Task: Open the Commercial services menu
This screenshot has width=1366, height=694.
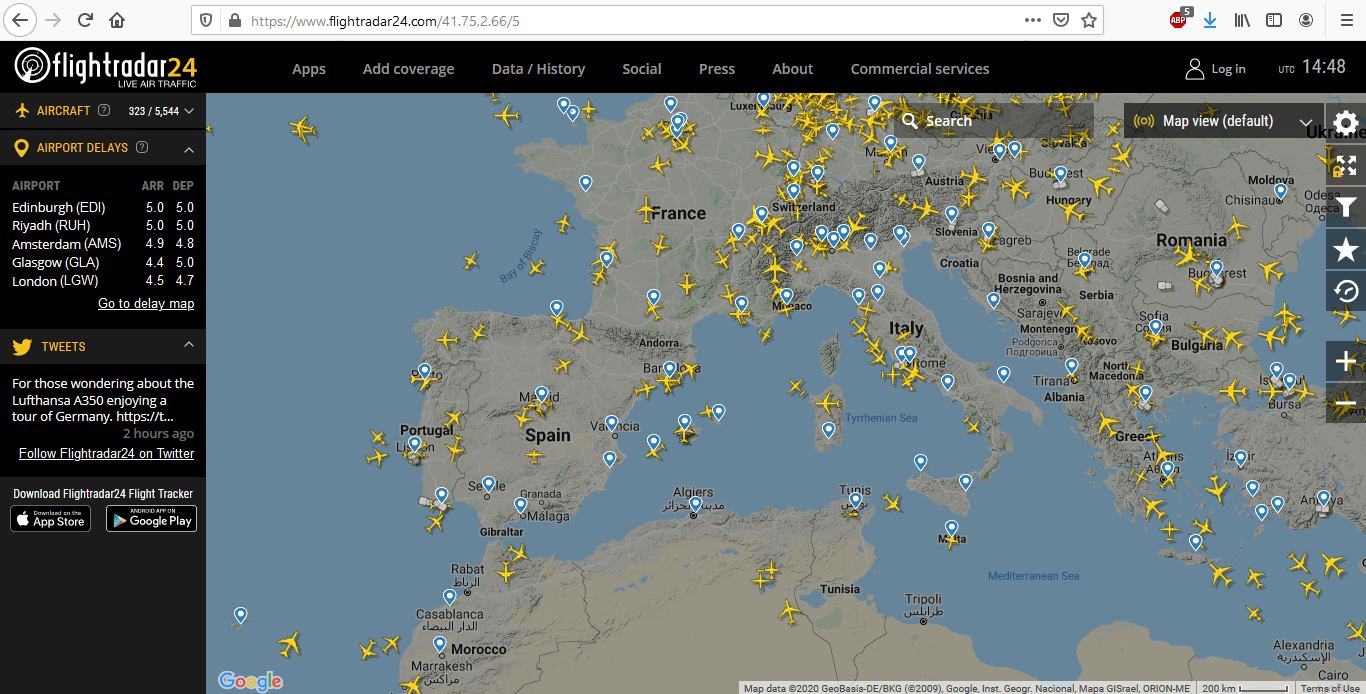Action: click(919, 69)
